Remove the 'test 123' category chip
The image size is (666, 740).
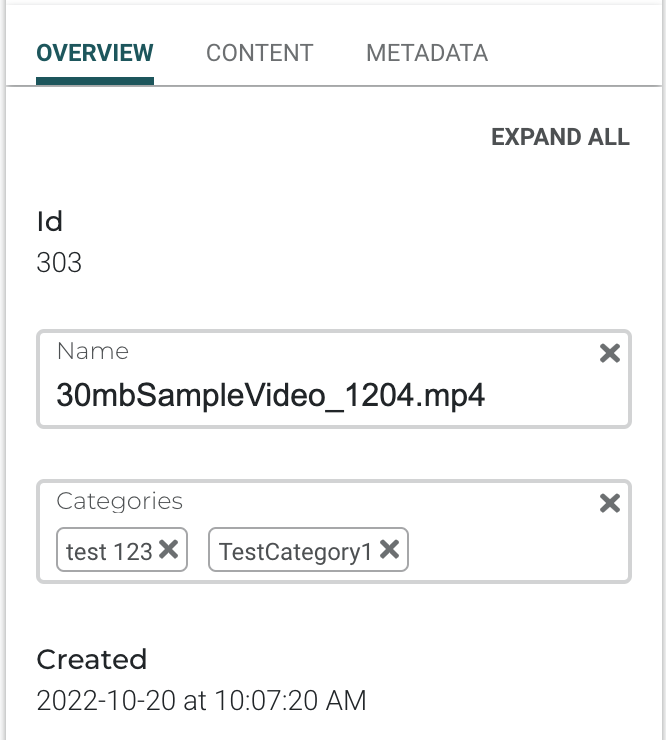click(x=169, y=549)
